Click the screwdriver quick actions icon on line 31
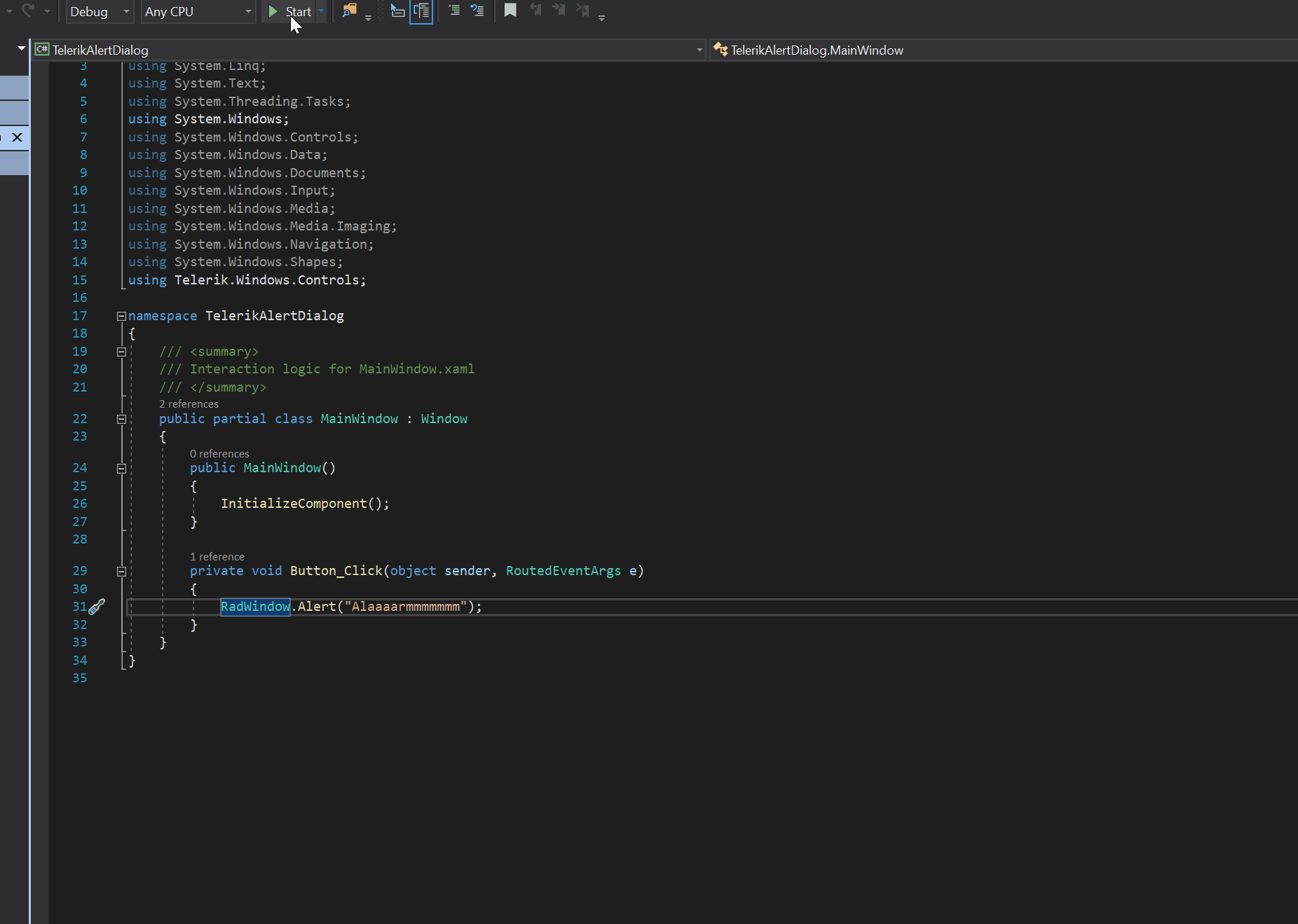Screen dimensions: 1298x924 pyautogui.click(x=97, y=607)
